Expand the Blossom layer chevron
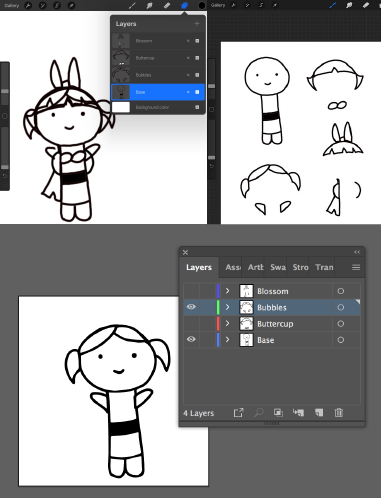The height and width of the screenshot is (498, 381). pyautogui.click(x=227, y=291)
